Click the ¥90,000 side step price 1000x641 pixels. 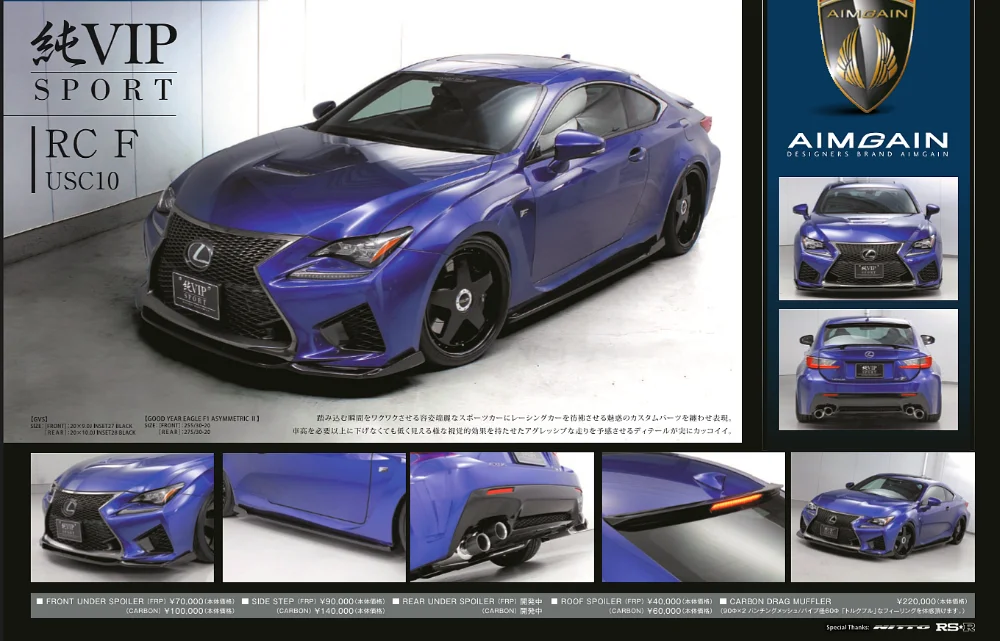coord(337,601)
